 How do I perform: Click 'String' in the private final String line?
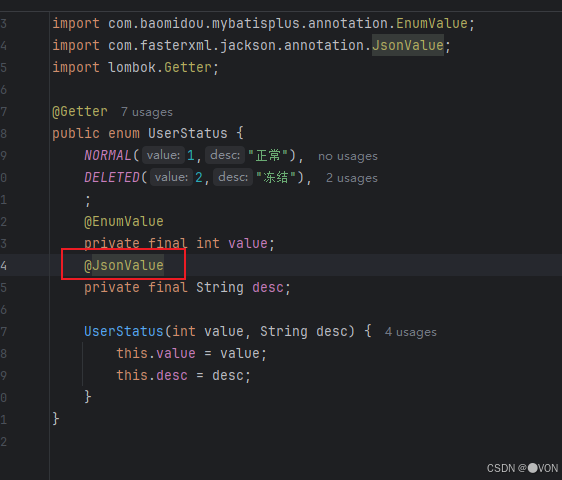point(220,287)
